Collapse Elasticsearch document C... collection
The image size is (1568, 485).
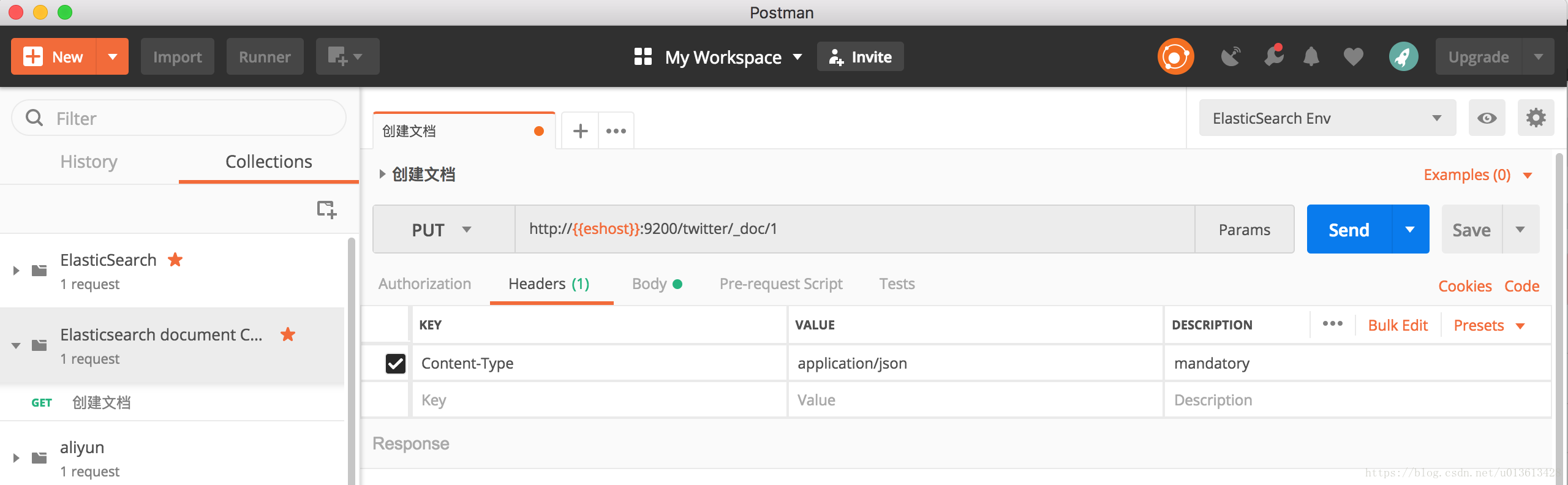point(17,345)
